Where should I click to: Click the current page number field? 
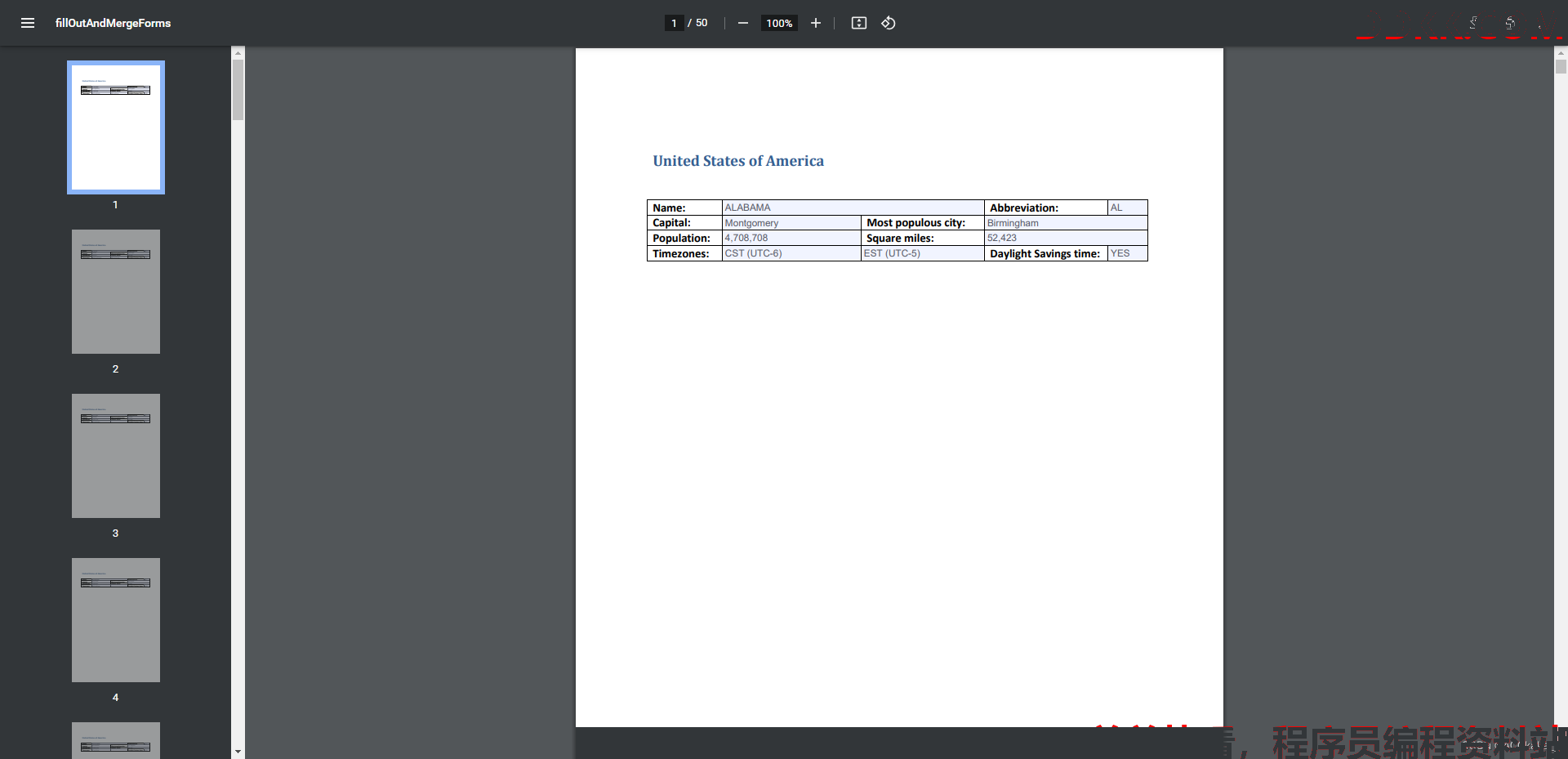pos(674,23)
